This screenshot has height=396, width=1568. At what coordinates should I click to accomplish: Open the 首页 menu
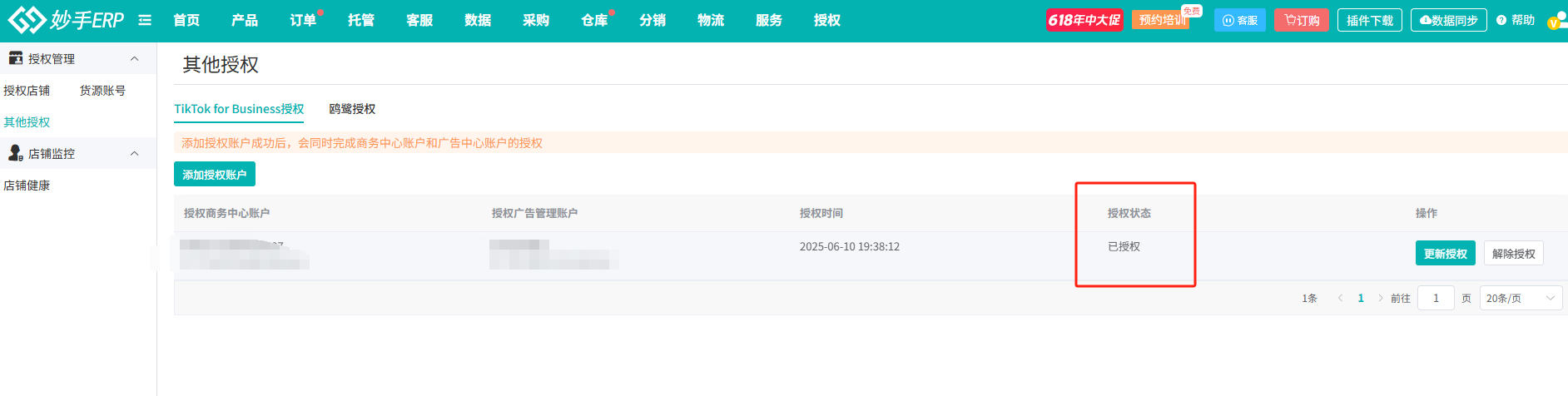coord(186,20)
